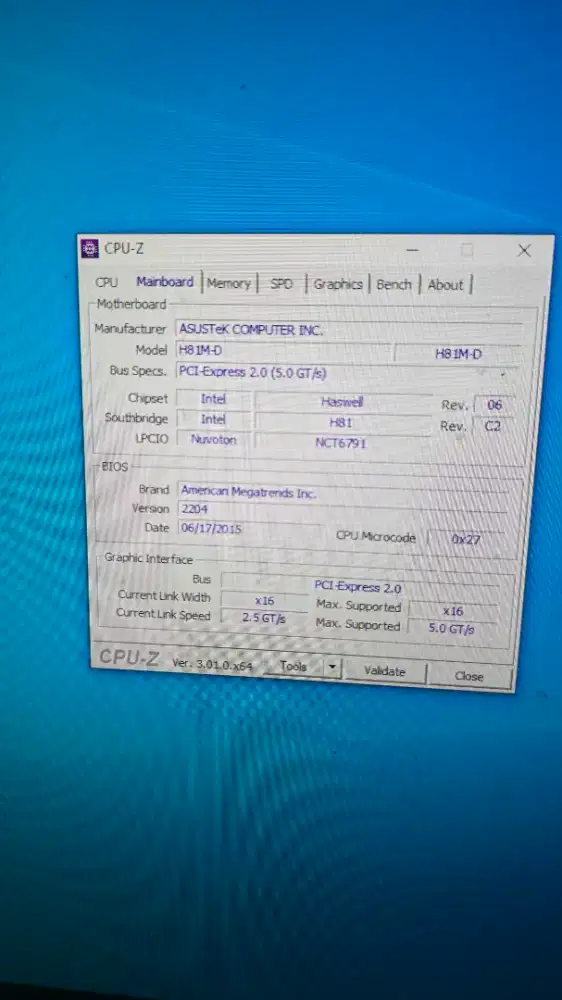Click the Tools button
562x1000 pixels.
pyautogui.click(x=294, y=666)
